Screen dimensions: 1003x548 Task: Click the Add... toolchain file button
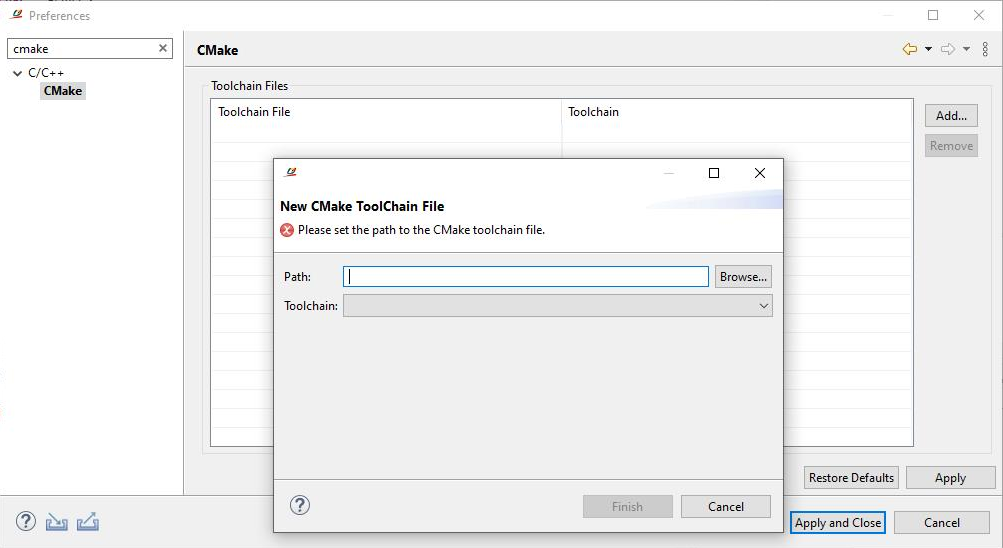[951, 116]
